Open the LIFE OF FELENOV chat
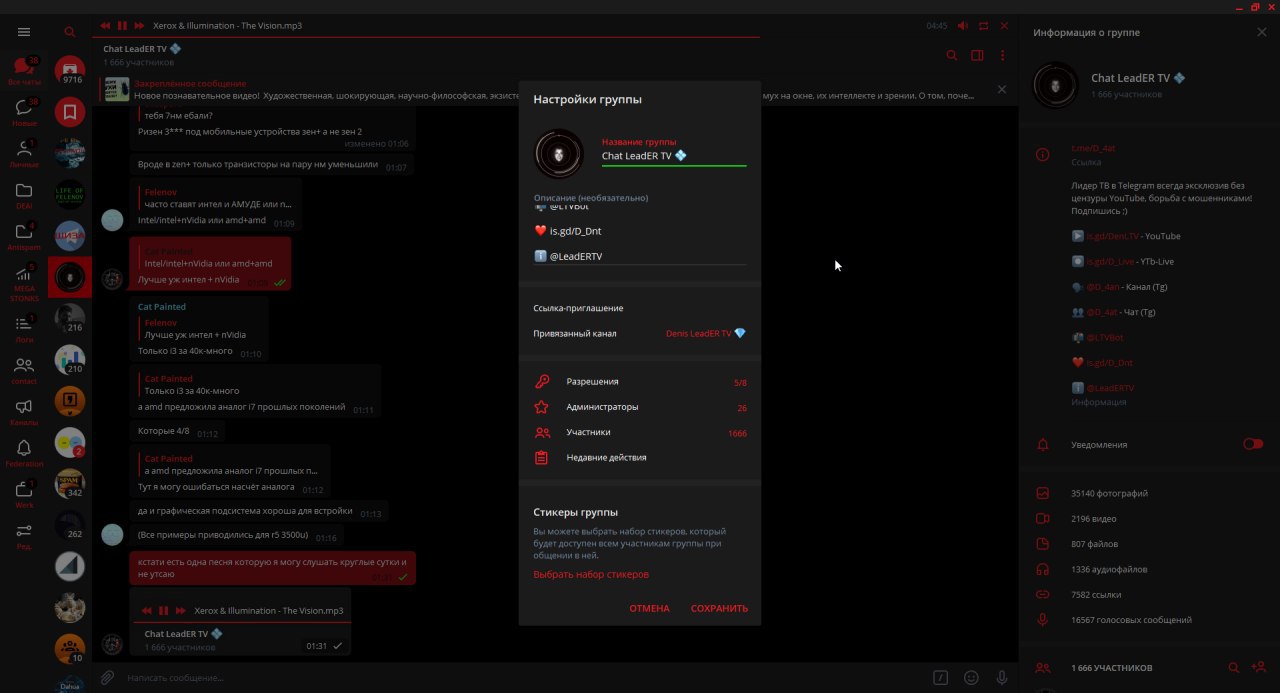Screen dimensions: 1280x693 coord(70,194)
